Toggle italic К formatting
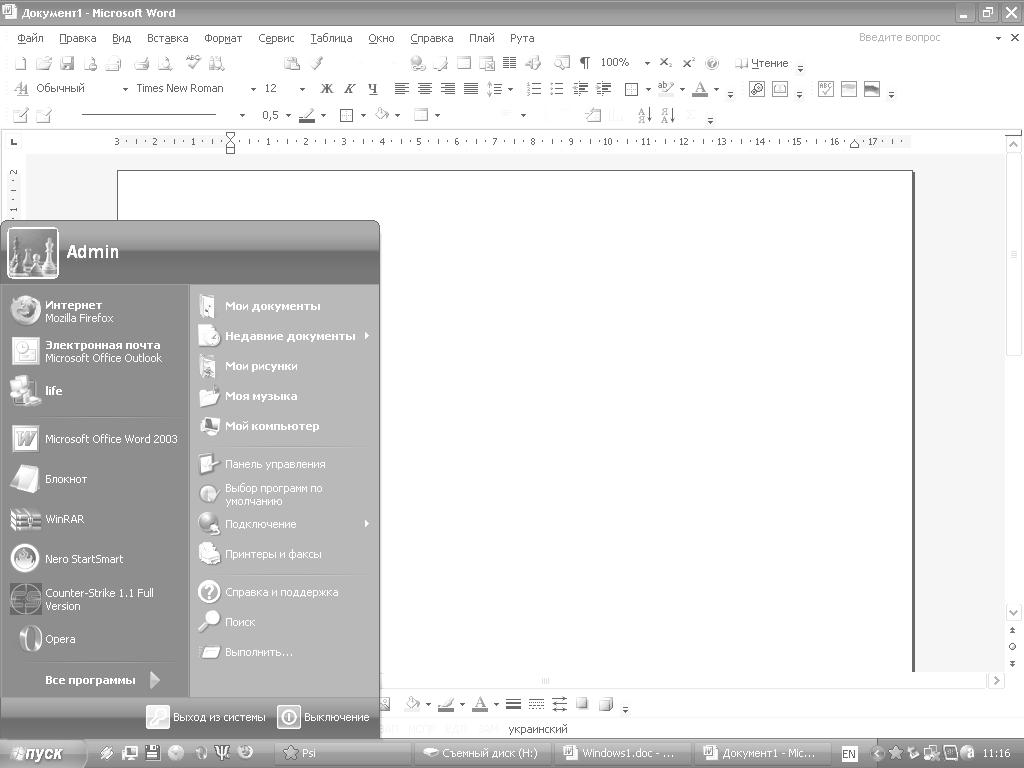 [x=349, y=89]
